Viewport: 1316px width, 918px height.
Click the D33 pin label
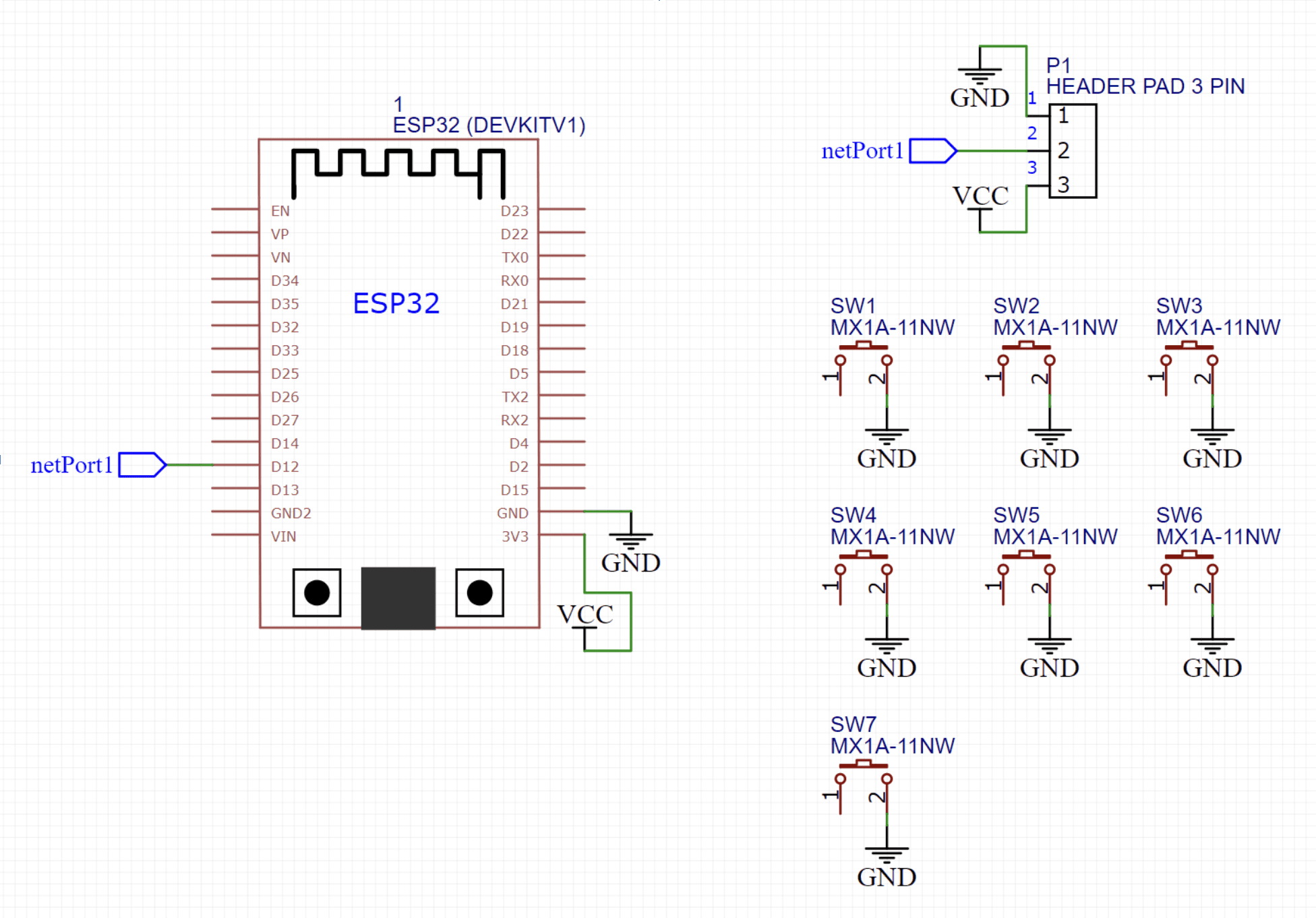(x=285, y=350)
